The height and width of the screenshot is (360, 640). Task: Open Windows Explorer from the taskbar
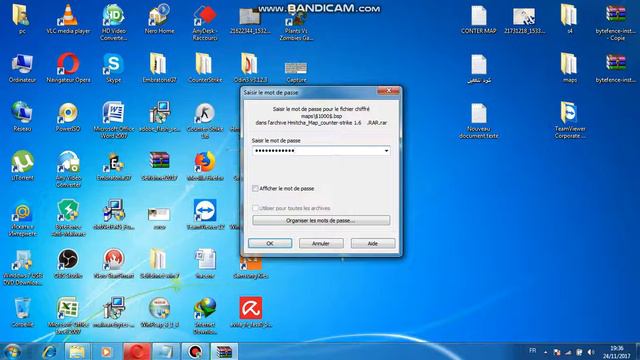tap(77, 351)
